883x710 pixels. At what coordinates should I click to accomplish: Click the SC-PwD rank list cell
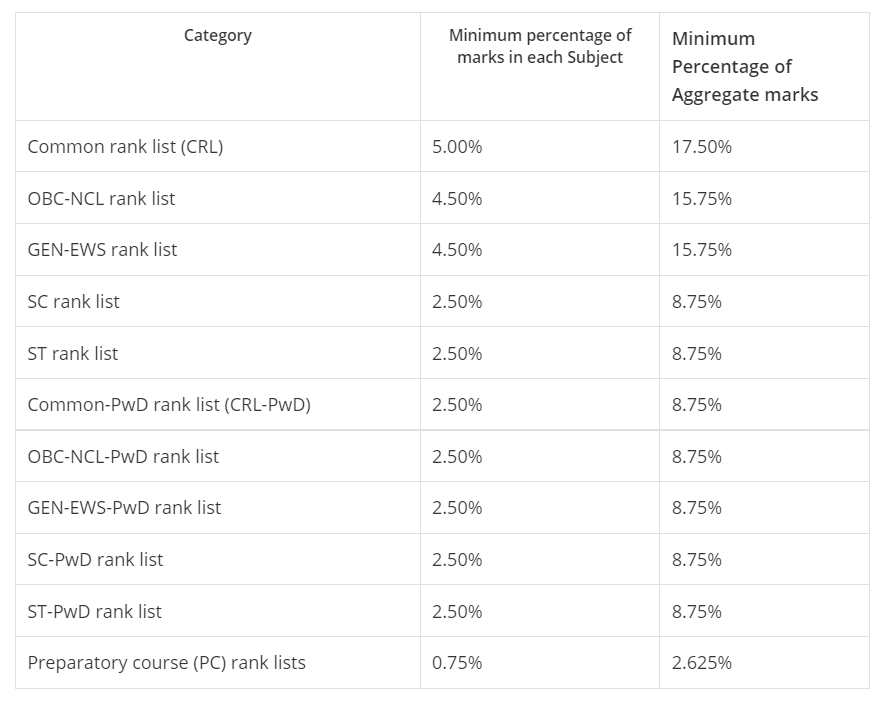pyautogui.click(x=95, y=560)
